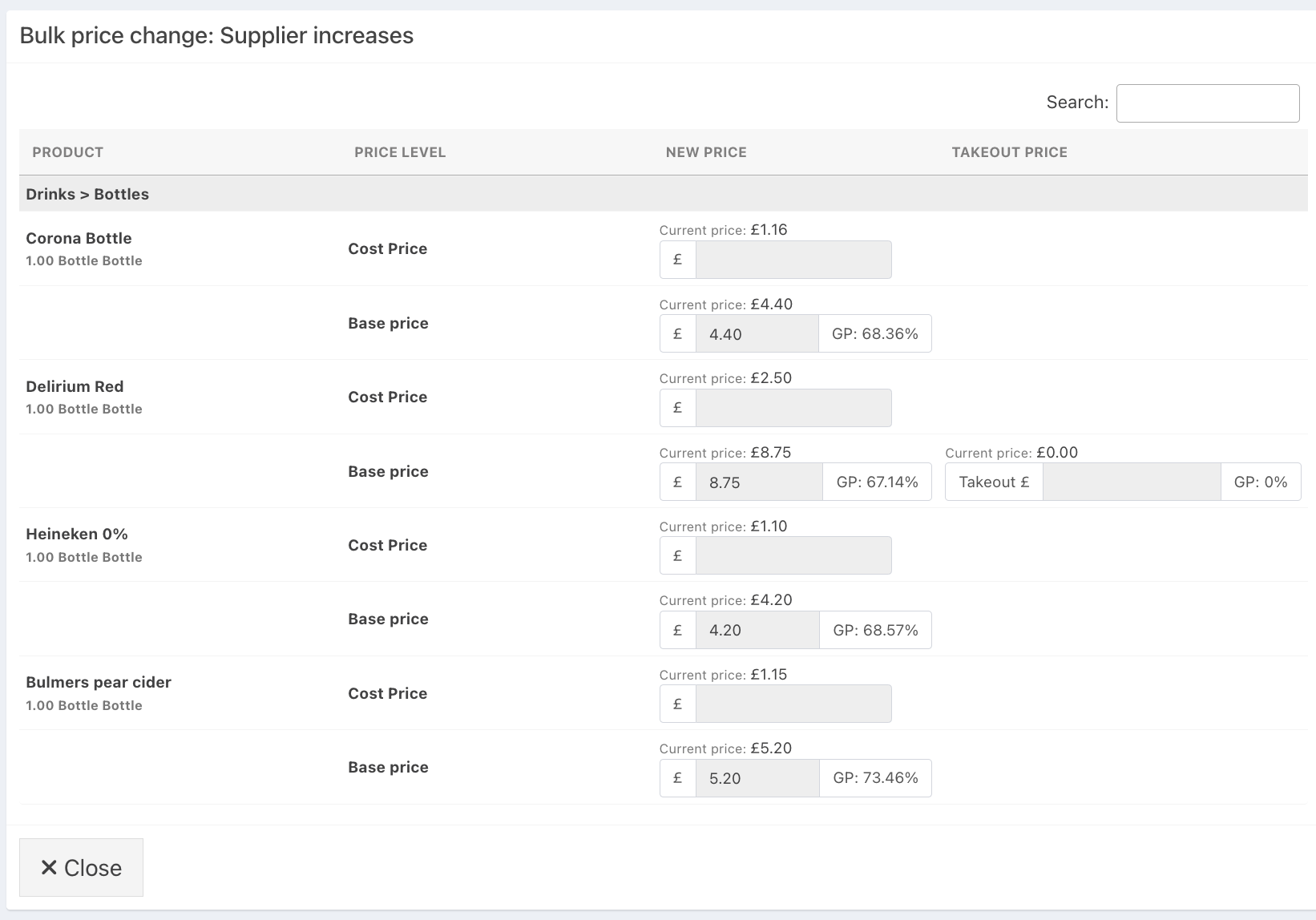Click Current price £5.20 text
The image size is (1316, 920).
click(x=725, y=749)
